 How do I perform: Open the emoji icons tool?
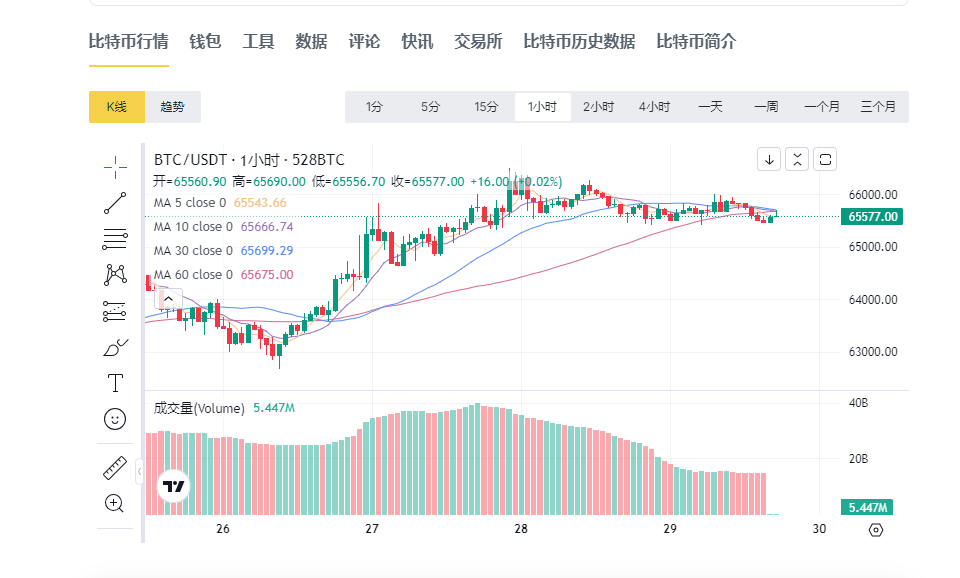(x=116, y=419)
